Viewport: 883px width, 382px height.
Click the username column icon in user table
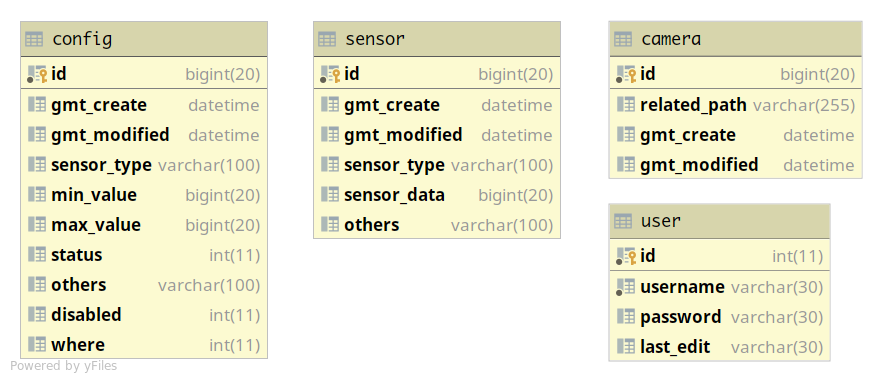(626, 287)
